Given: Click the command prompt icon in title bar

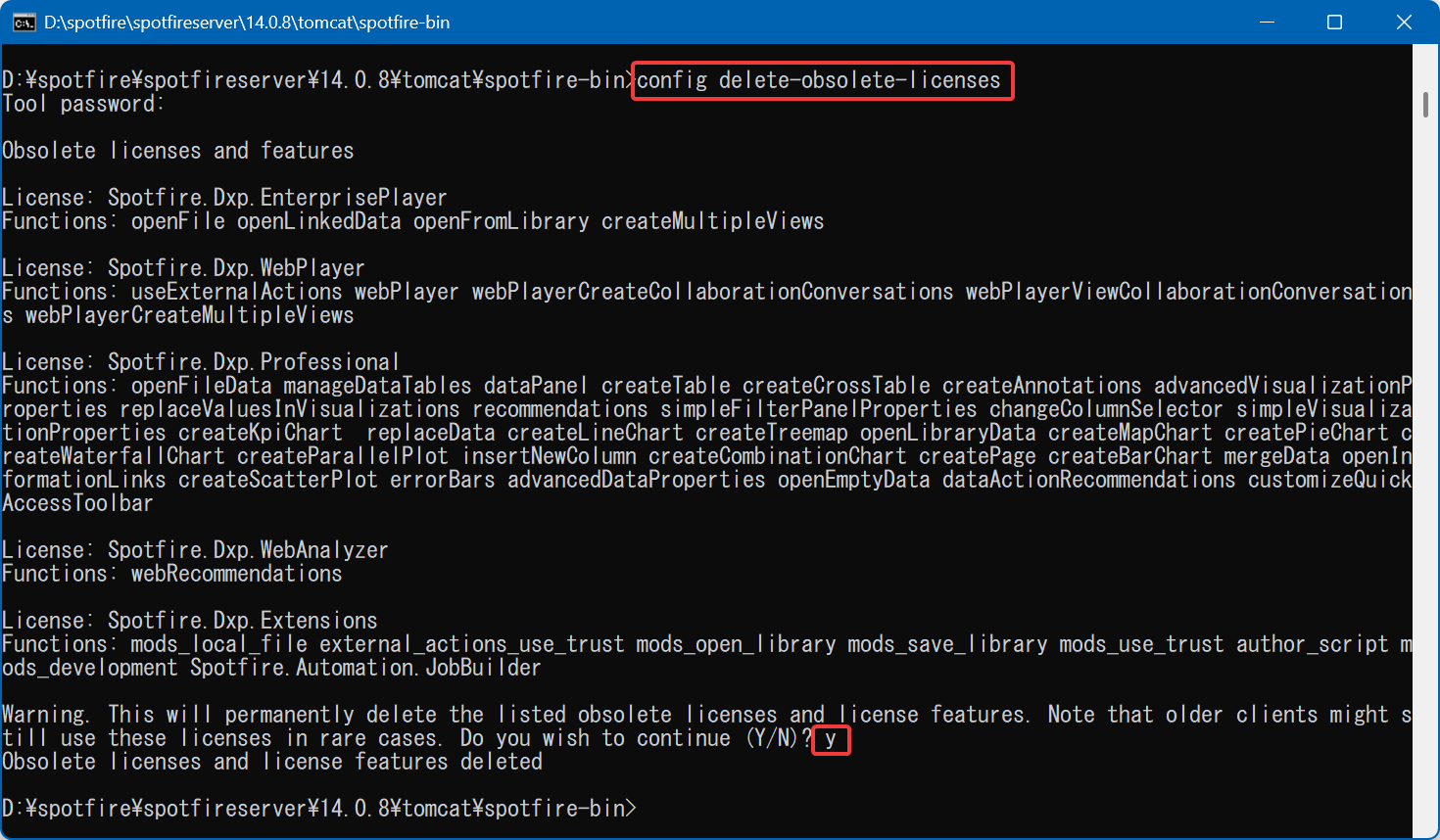Looking at the screenshot, I should point(24,23).
